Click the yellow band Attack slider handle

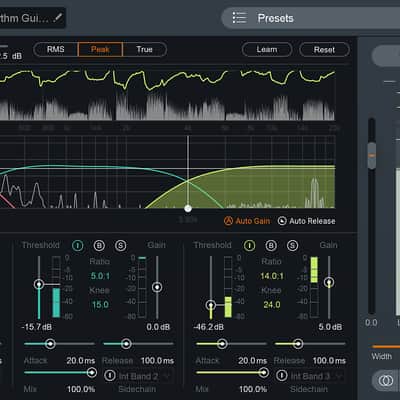222,344
